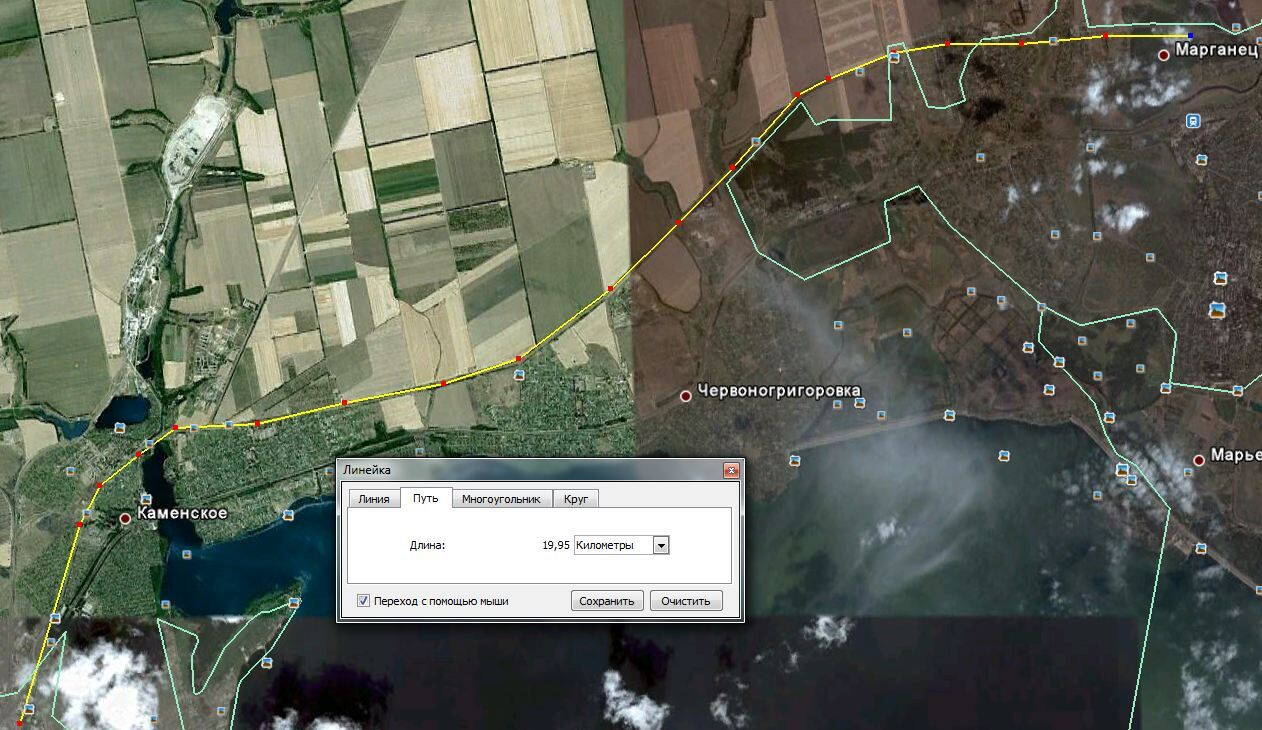Select the Червоногригоровка place marker
Viewport: 1262px width, 730px height.
[x=686, y=396]
